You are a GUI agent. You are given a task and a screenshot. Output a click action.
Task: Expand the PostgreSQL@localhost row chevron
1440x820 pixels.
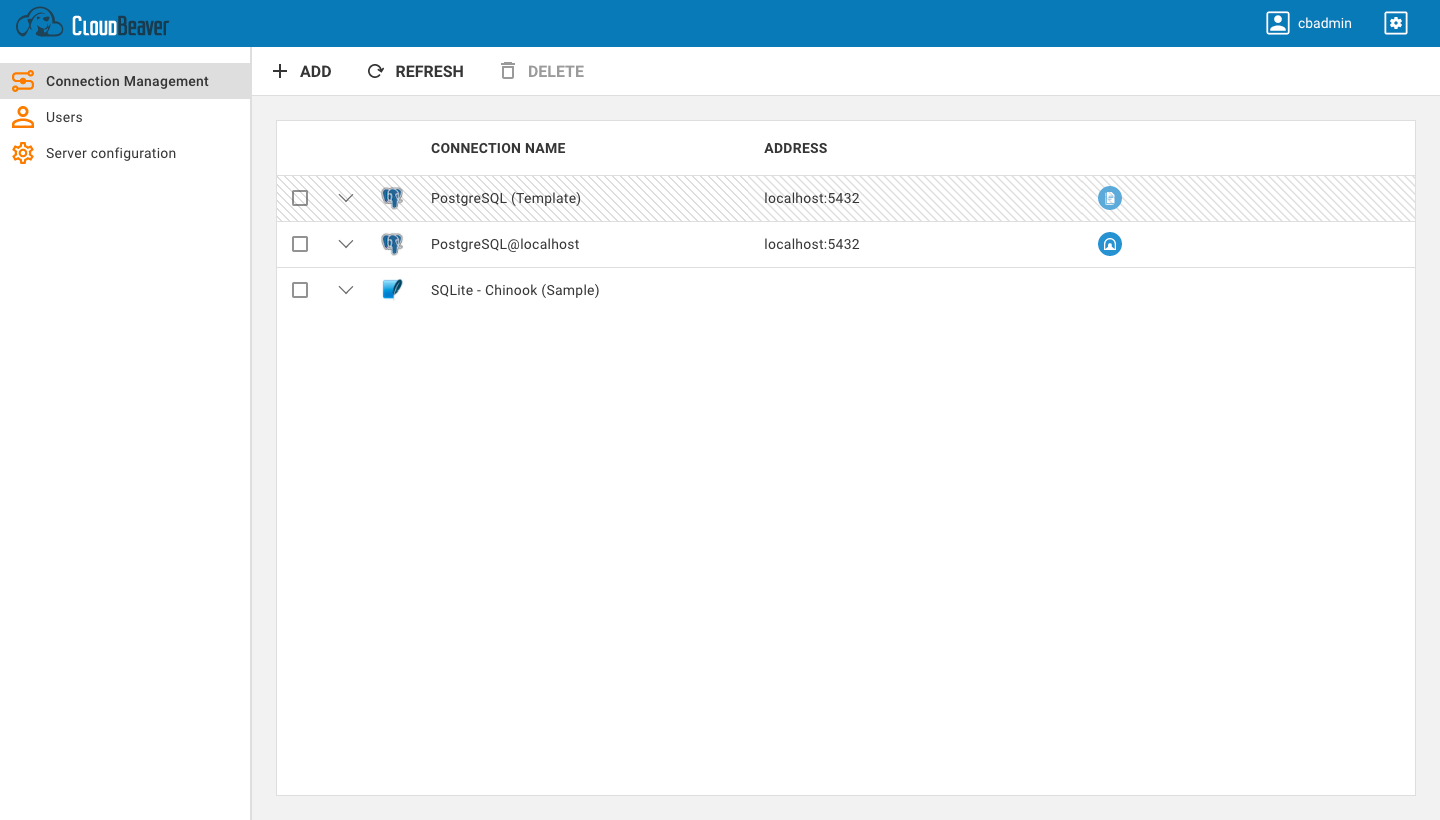[x=346, y=244]
